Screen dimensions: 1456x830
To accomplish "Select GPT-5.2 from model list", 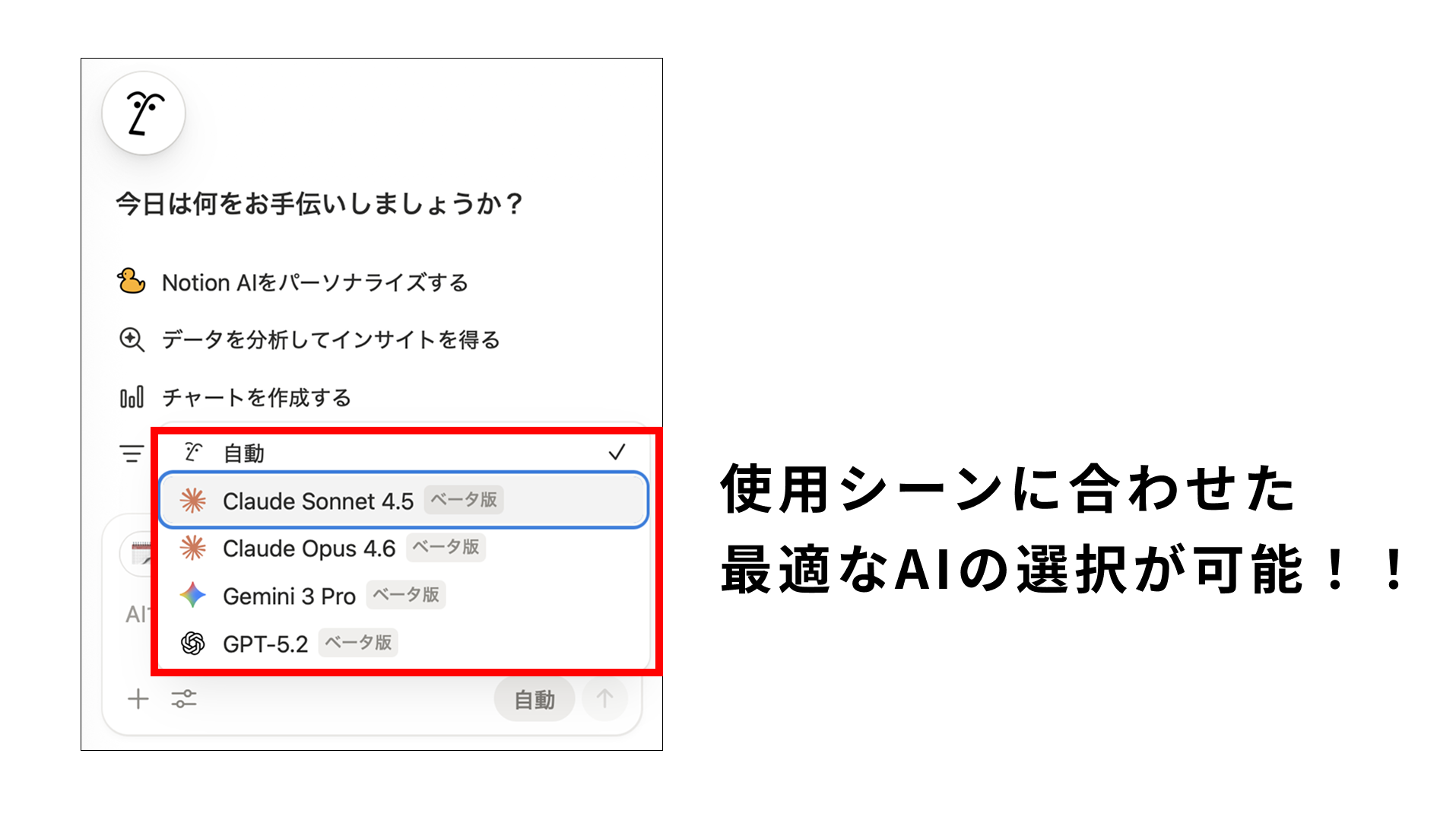I will (x=404, y=644).
